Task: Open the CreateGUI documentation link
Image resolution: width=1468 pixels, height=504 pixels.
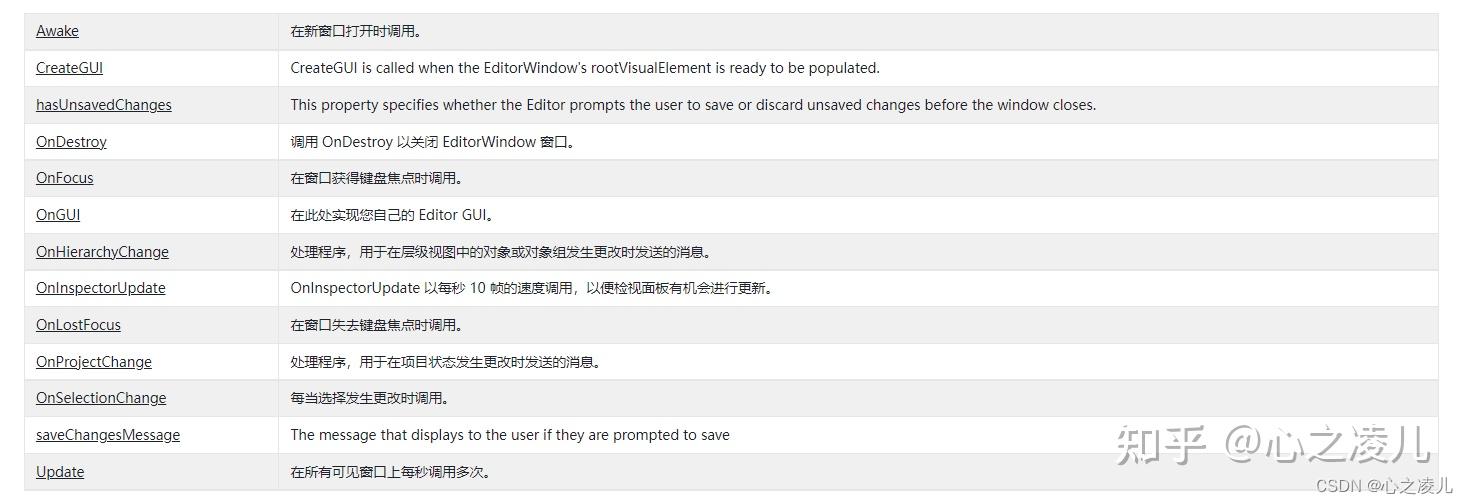Action: [69, 68]
